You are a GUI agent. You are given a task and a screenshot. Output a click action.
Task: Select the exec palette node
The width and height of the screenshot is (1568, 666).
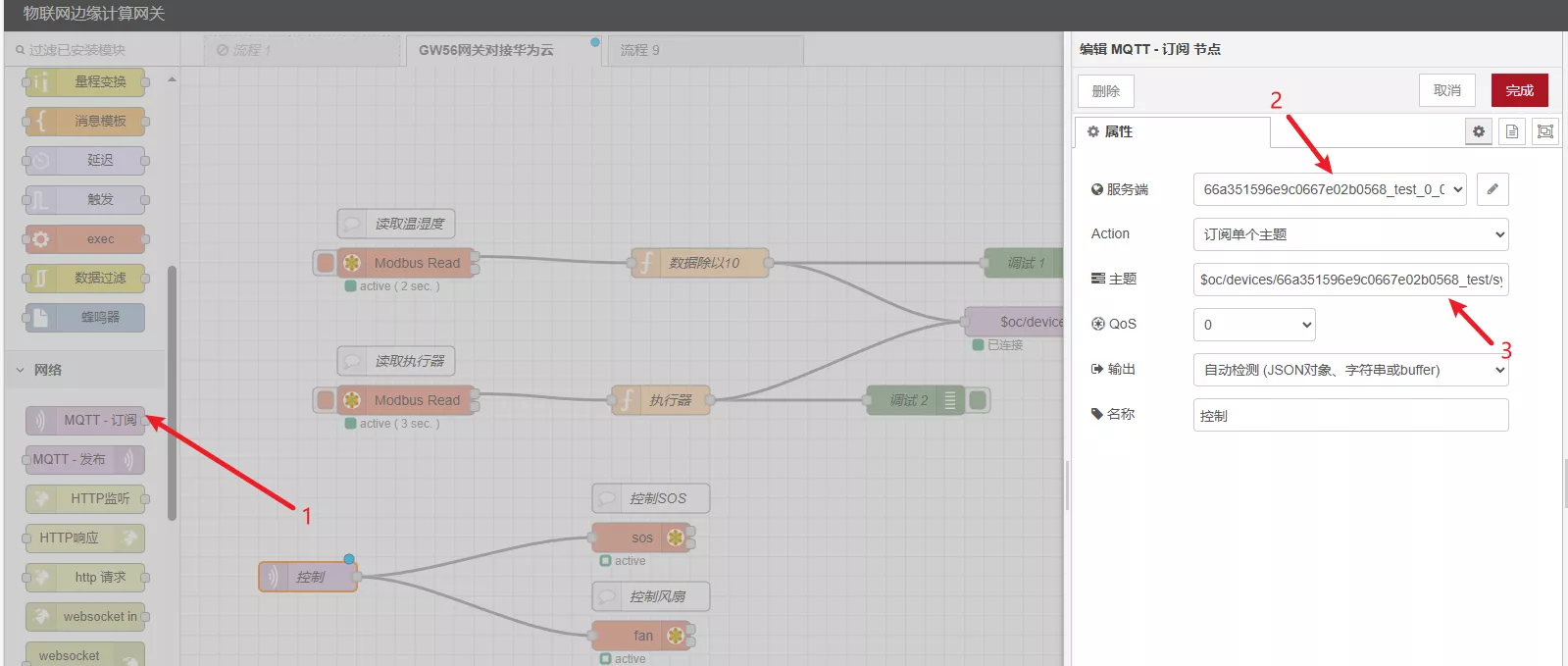tap(86, 238)
